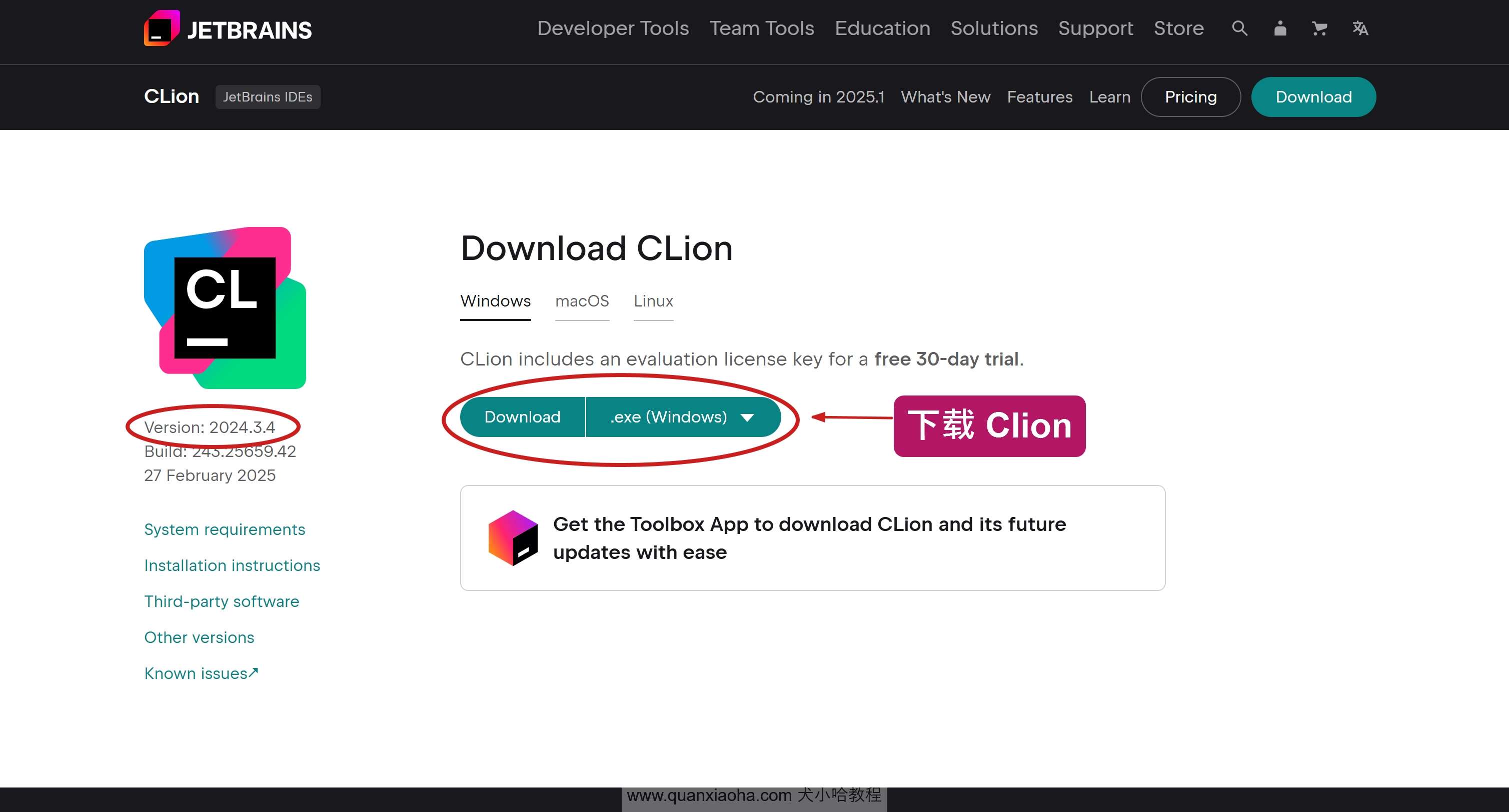Click the shopping cart icon
This screenshot has width=1509, height=812.
(1319, 28)
